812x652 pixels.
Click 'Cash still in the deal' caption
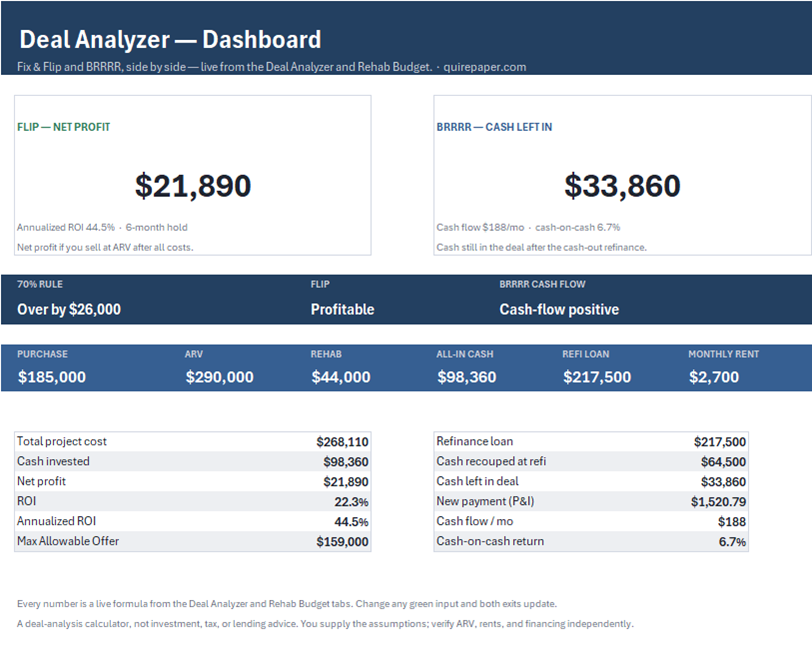point(541,248)
